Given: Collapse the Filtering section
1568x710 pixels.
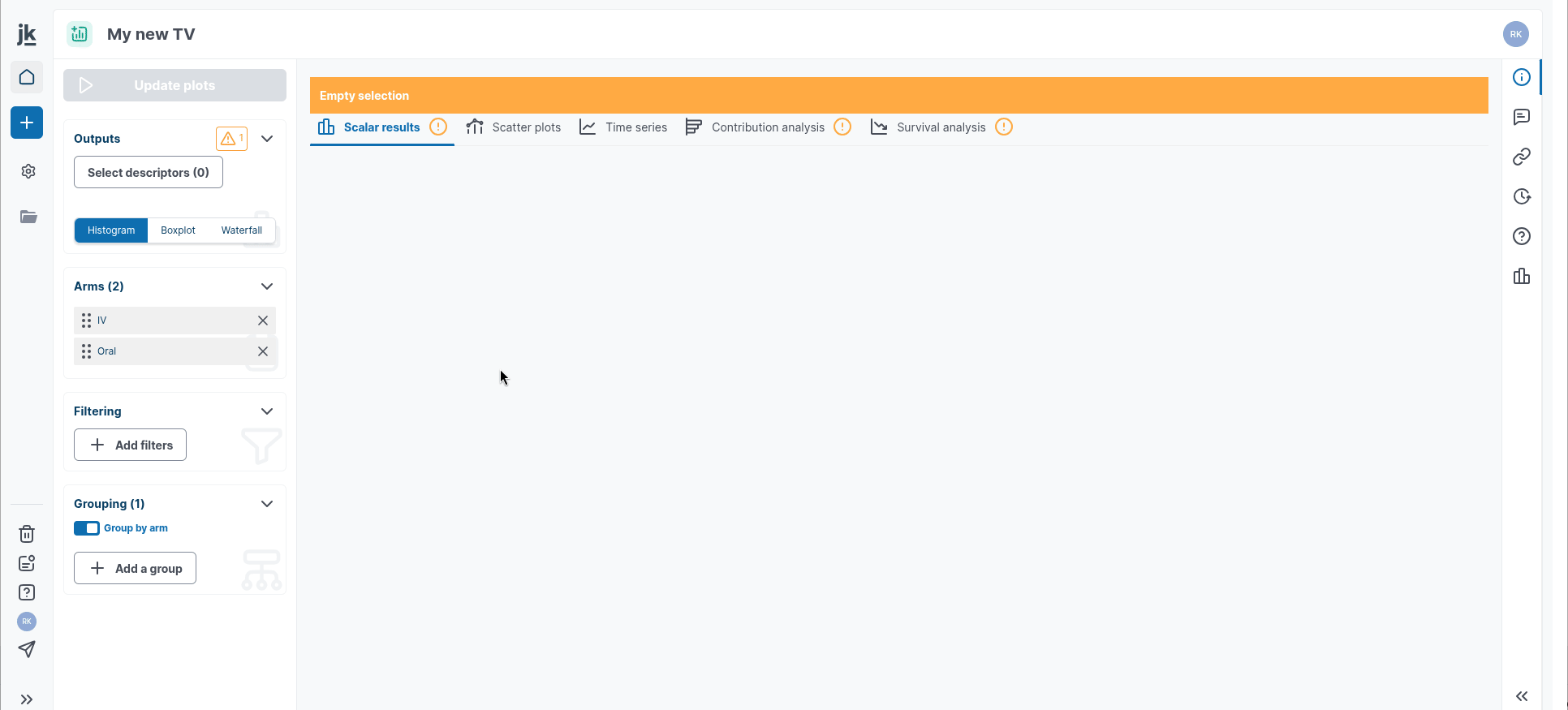Looking at the screenshot, I should point(267,411).
